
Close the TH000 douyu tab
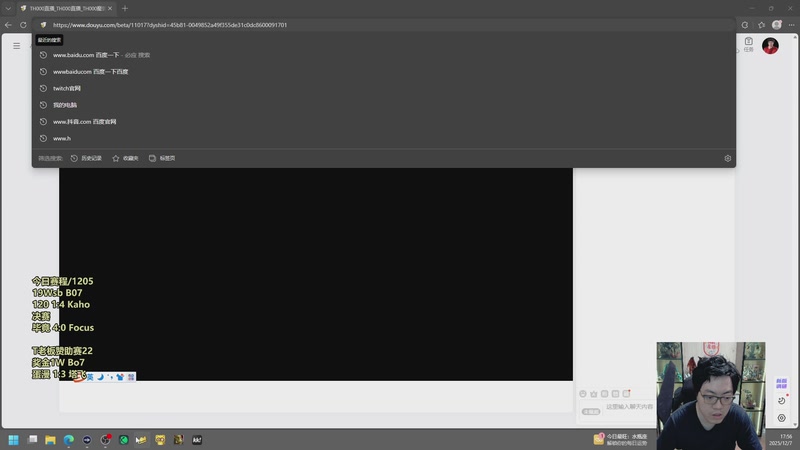coord(110,8)
